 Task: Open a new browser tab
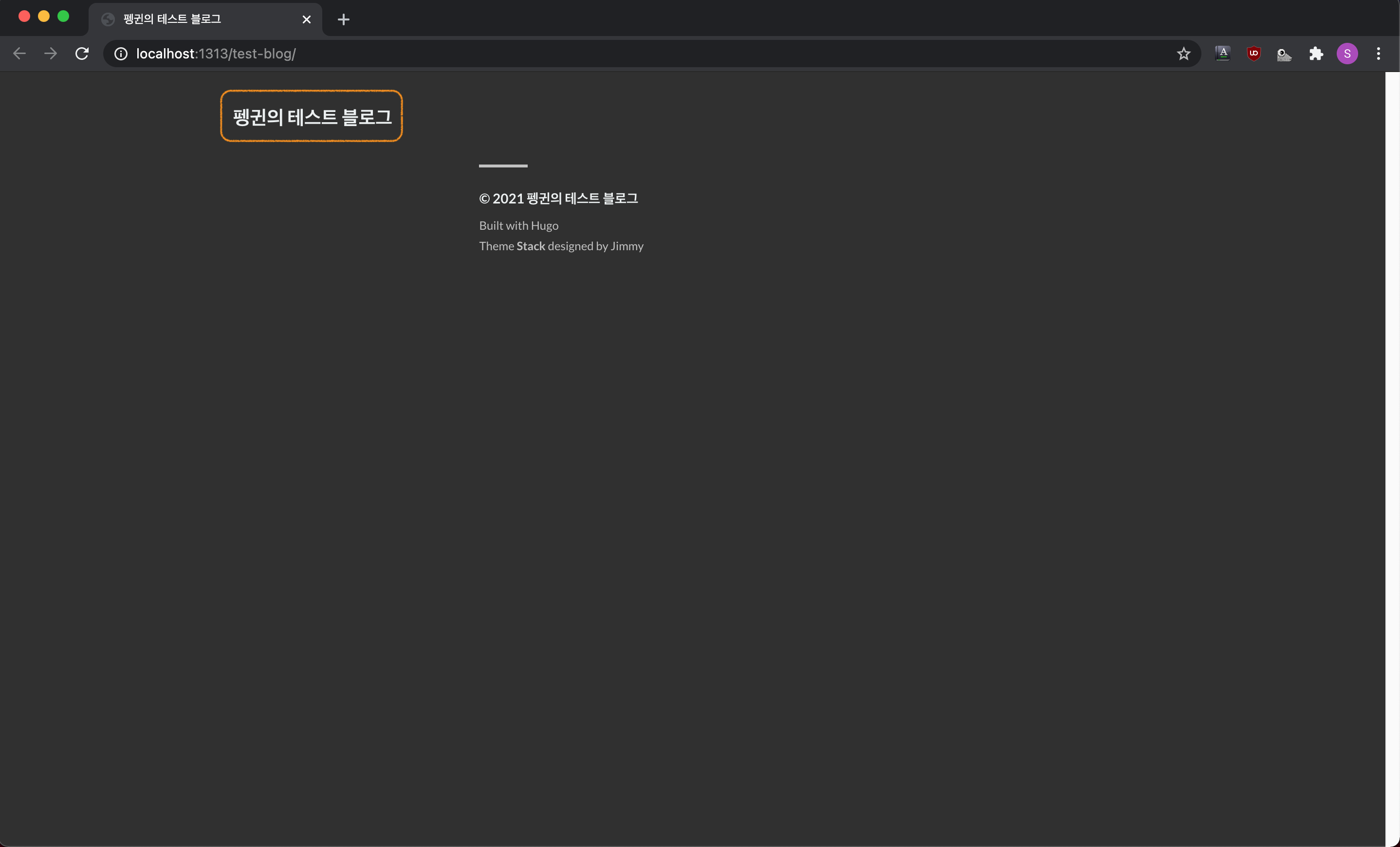pos(343,19)
